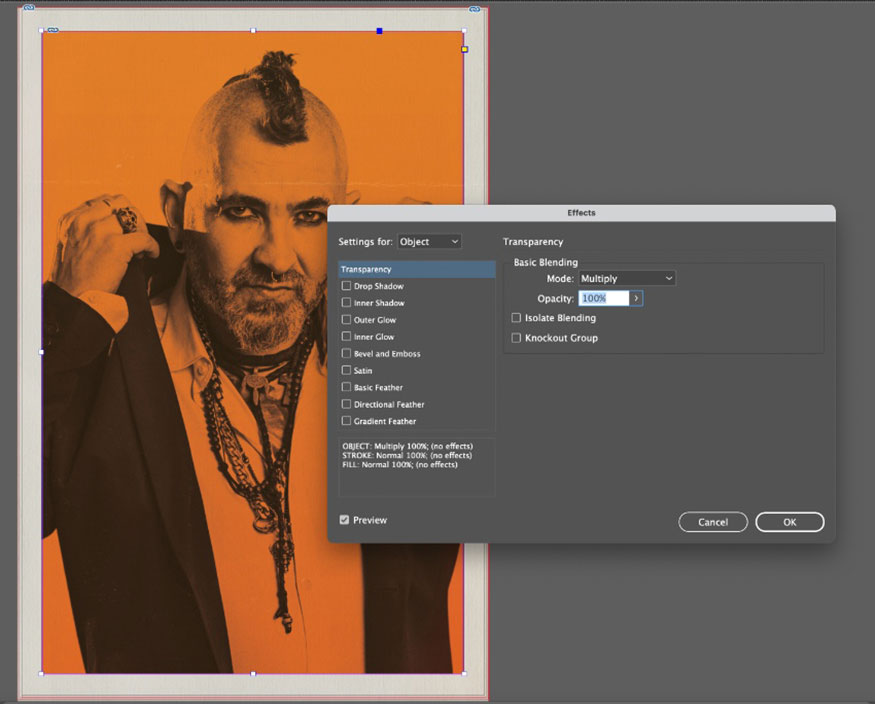Enable the Basic Feather checkbox
This screenshot has width=875, height=704.
coord(346,387)
